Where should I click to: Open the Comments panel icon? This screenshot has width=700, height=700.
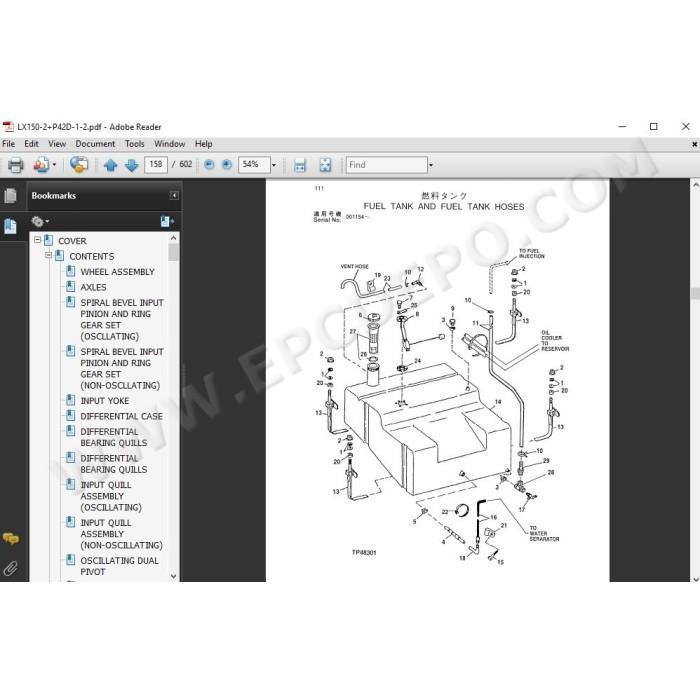tap(11, 539)
